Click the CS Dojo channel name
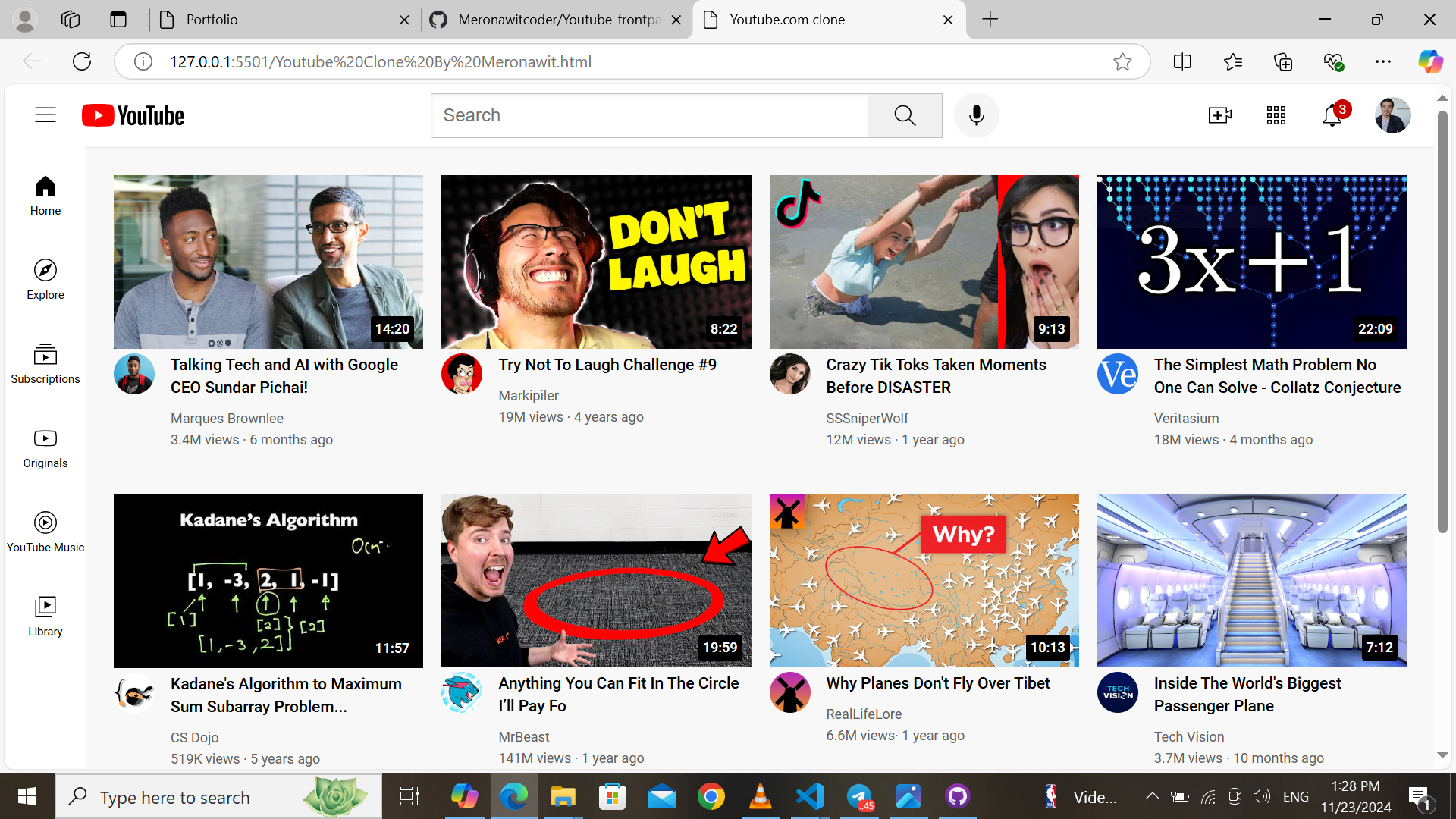 point(194,738)
